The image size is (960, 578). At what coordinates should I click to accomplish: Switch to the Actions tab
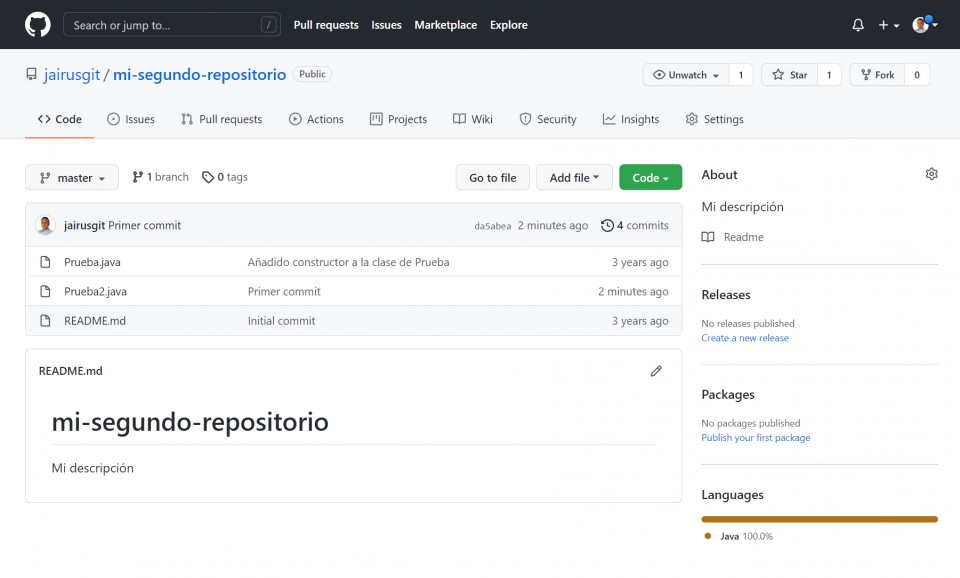pyautogui.click(x=316, y=119)
